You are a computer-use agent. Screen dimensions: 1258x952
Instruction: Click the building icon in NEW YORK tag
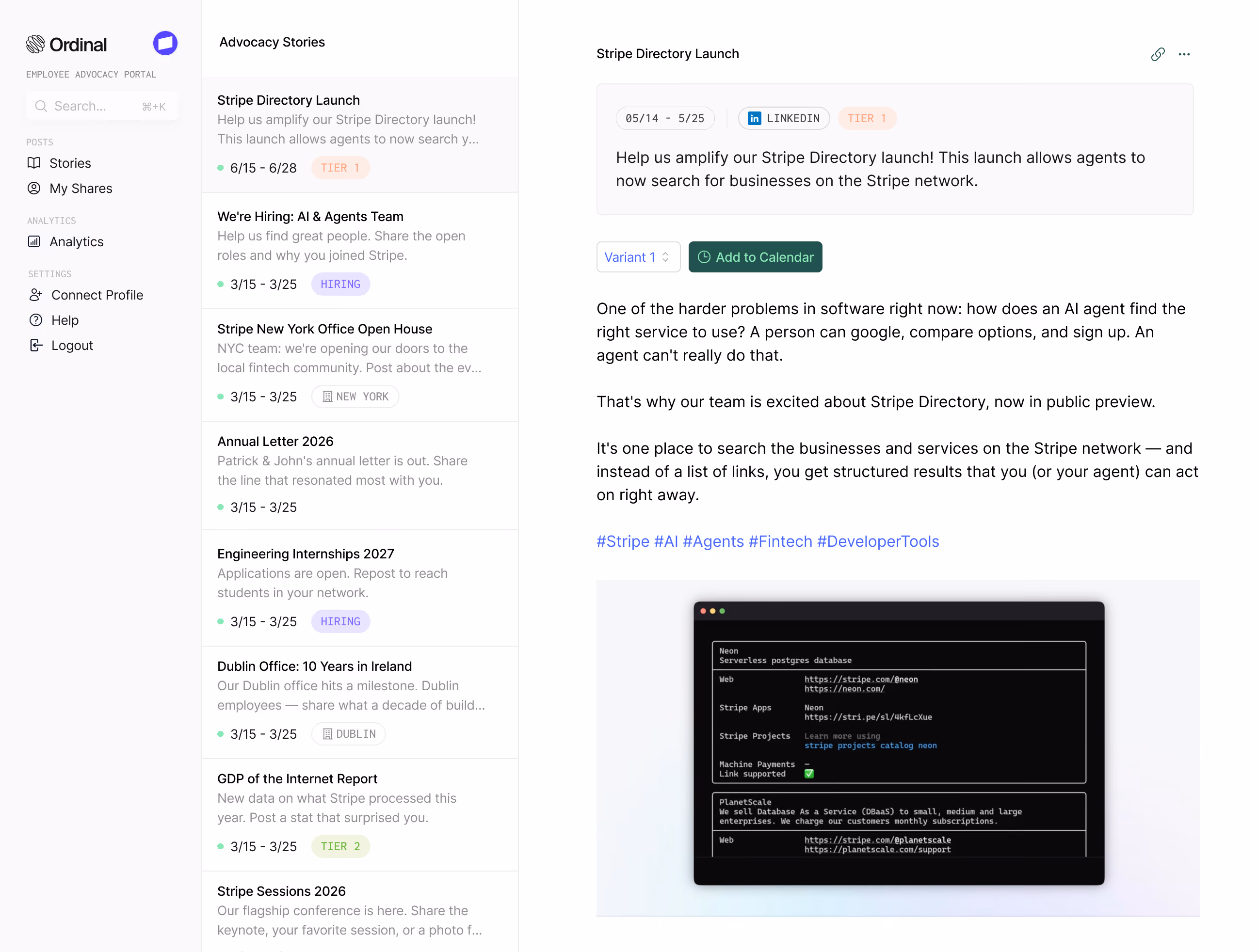tap(327, 397)
